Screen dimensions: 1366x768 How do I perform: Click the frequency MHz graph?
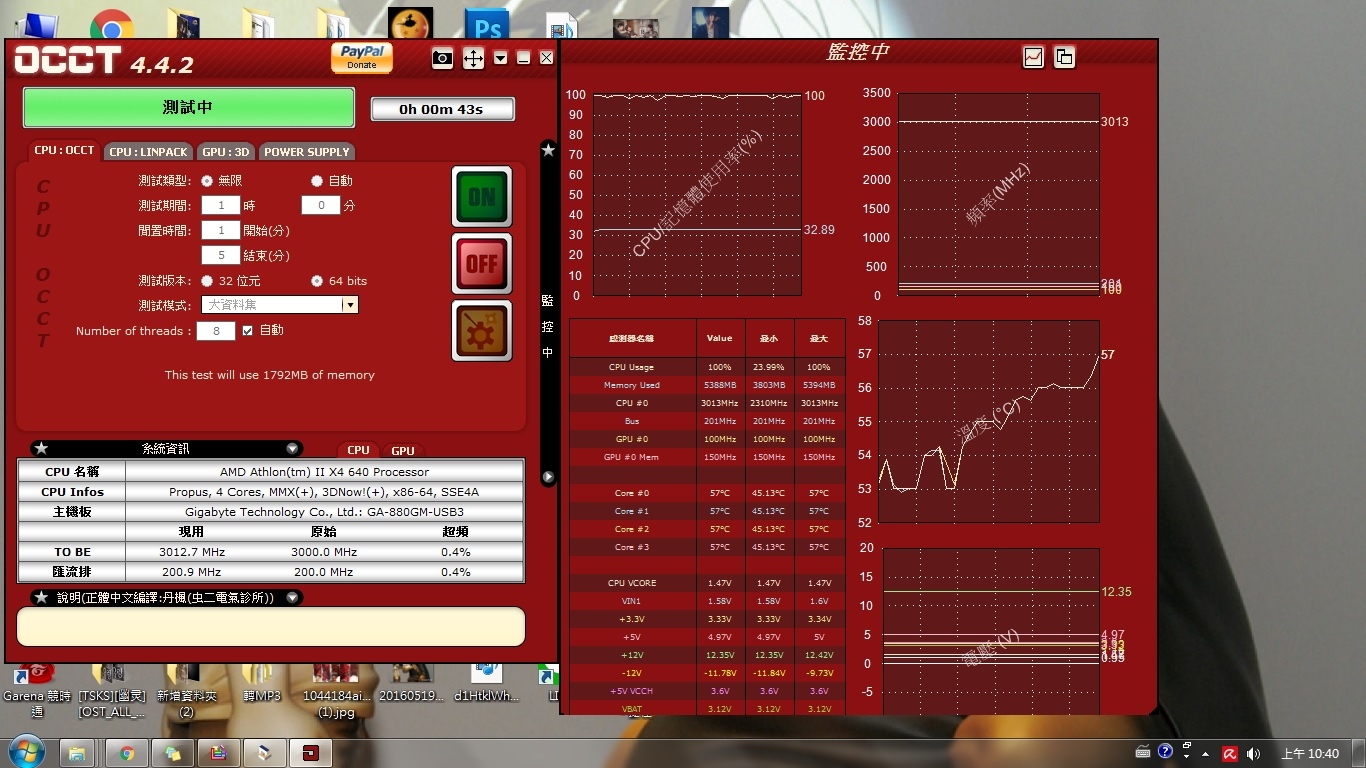pyautogui.click(x=998, y=195)
